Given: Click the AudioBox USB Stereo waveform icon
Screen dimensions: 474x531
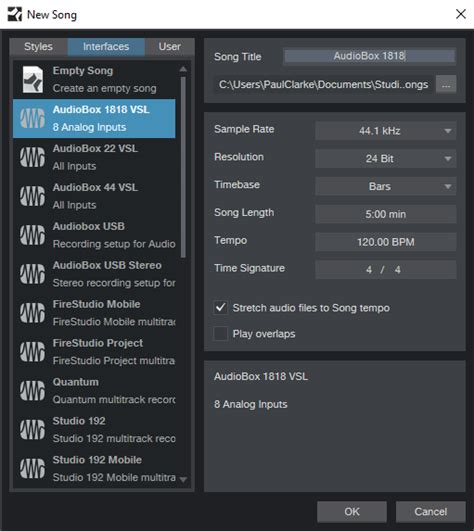Looking at the screenshot, I should pyautogui.click(x=32, y=274).
